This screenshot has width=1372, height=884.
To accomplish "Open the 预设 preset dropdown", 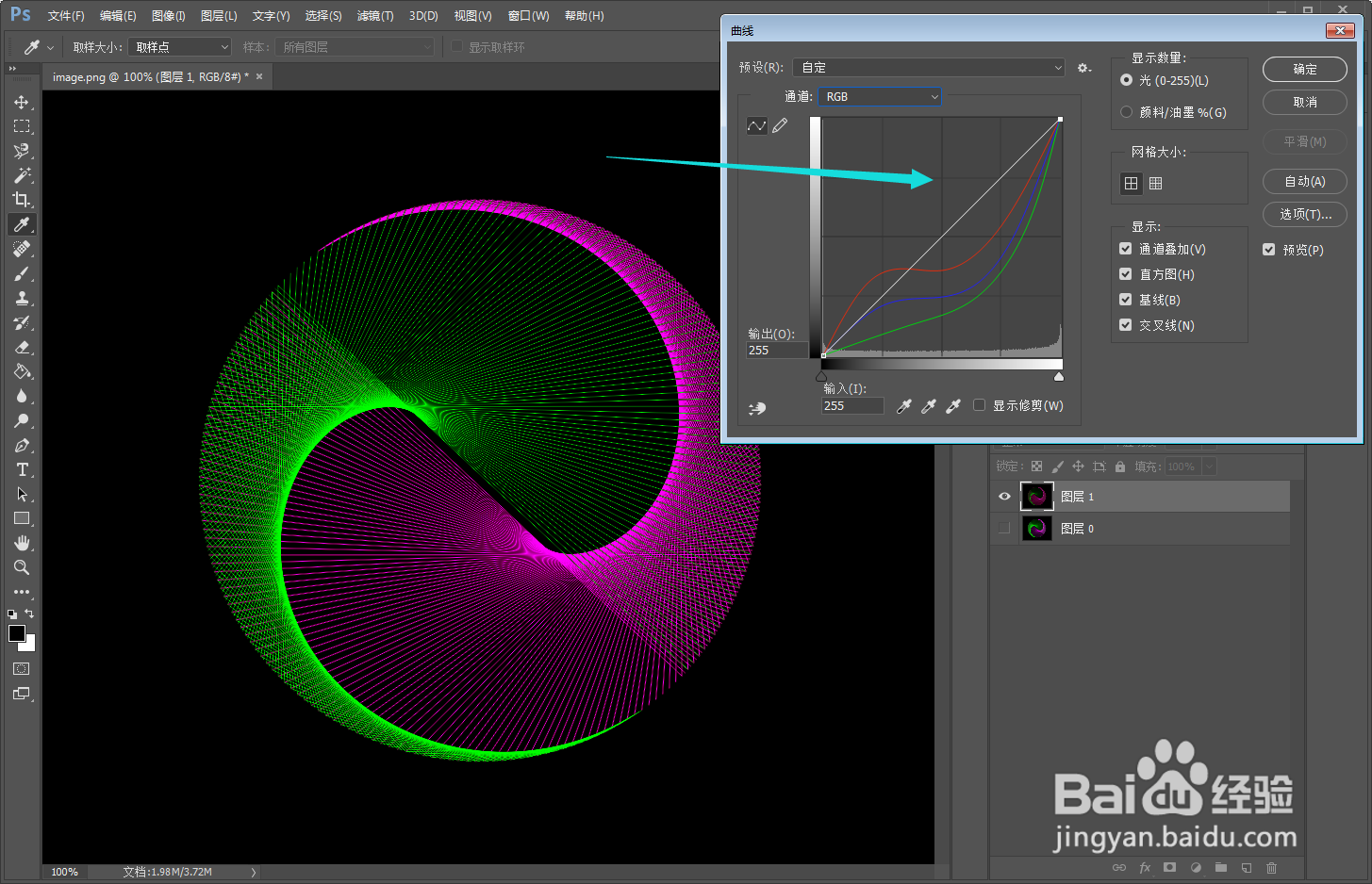I will pos(930,68).
